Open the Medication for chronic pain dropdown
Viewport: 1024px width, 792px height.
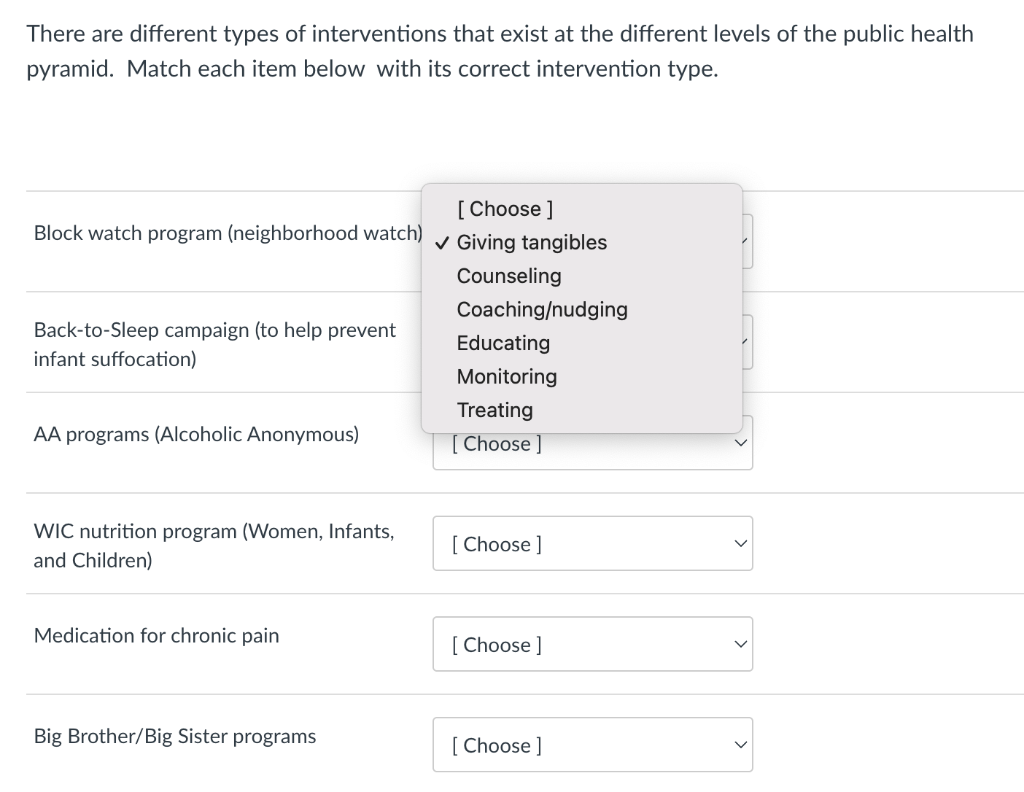point(592,644)
